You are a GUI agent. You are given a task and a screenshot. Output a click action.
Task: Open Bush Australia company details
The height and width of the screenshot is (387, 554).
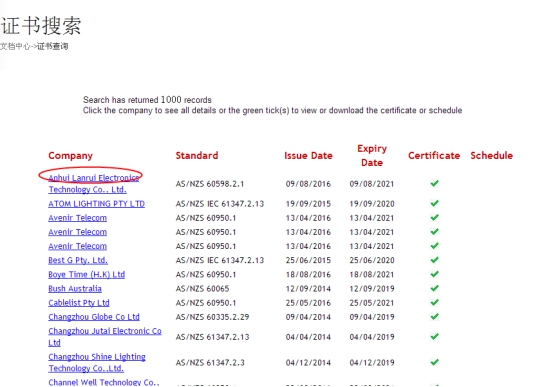coord(75,289)
